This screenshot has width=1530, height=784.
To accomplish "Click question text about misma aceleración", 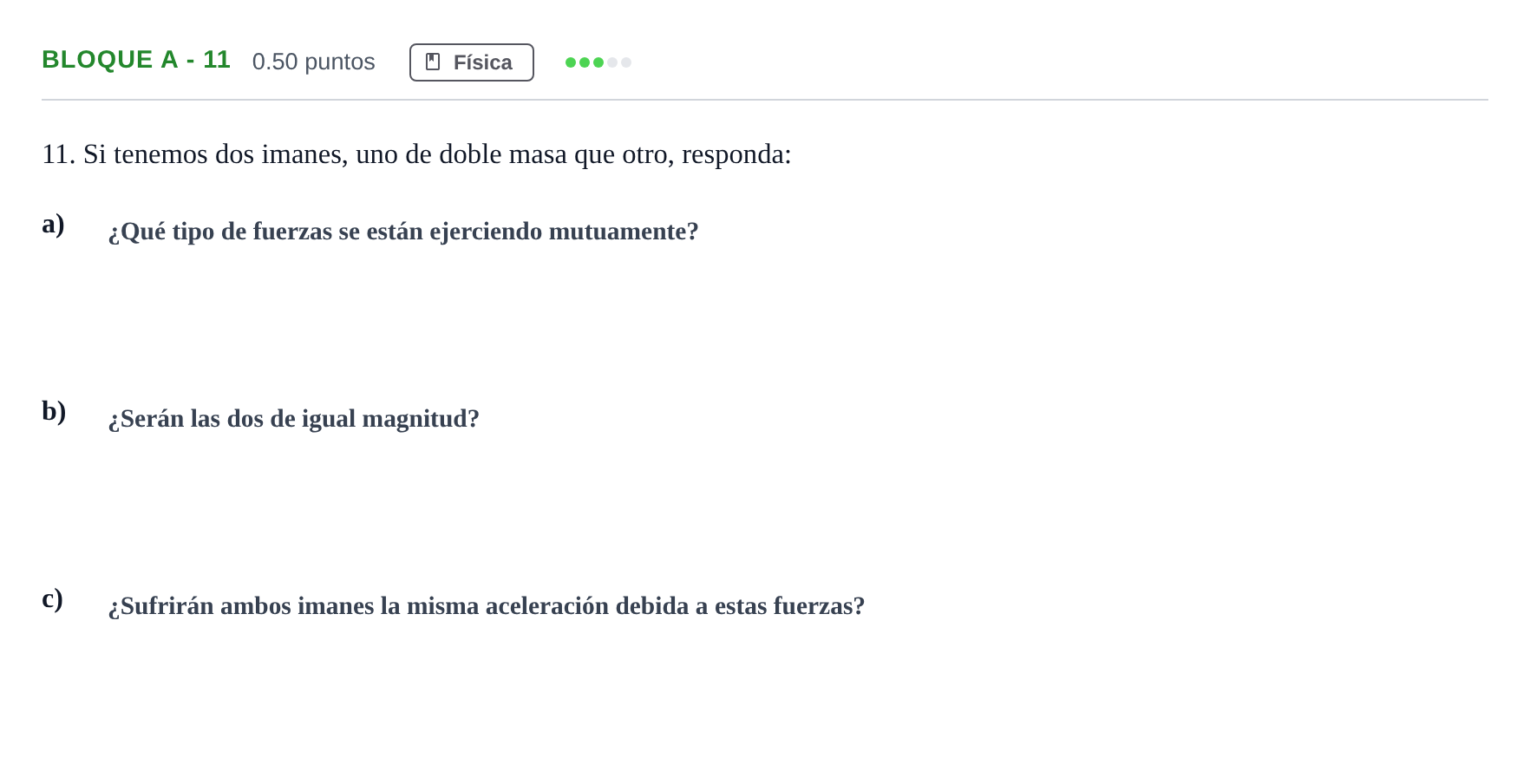I will (x=487, y=606).
